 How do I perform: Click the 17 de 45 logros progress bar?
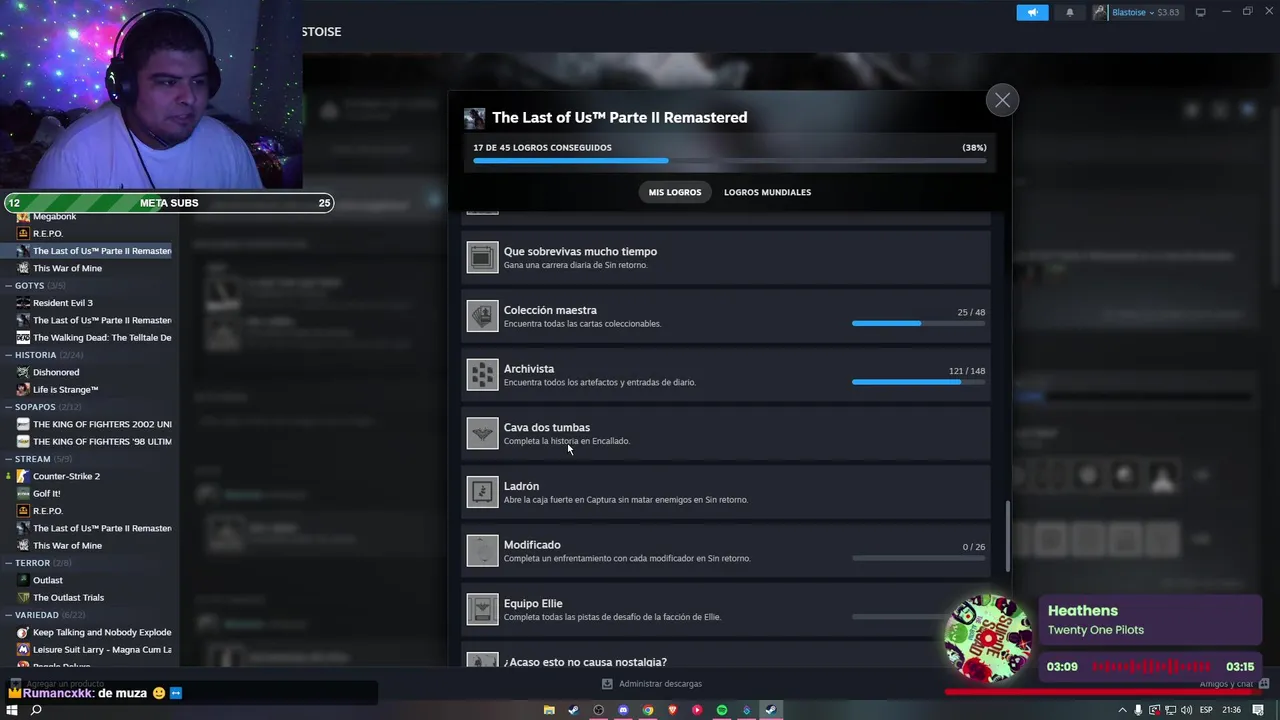click(x=729, y=160)
